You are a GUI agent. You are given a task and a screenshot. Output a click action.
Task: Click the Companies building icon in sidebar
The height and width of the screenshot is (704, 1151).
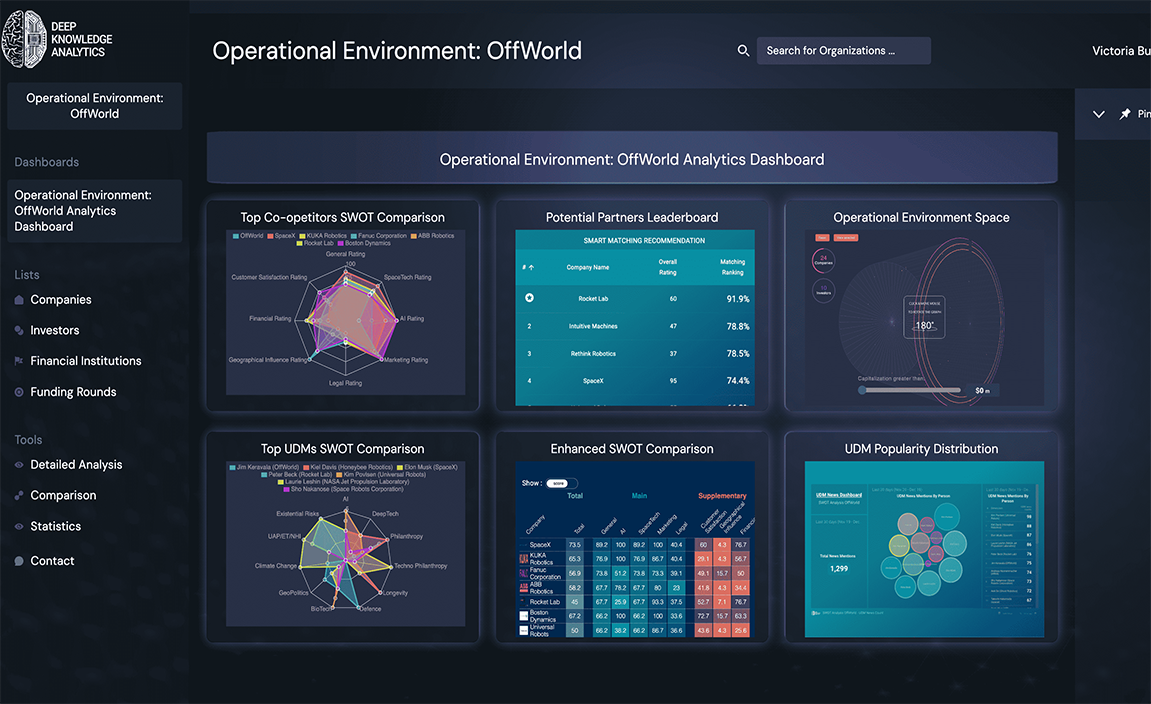(x=19, y=300)
